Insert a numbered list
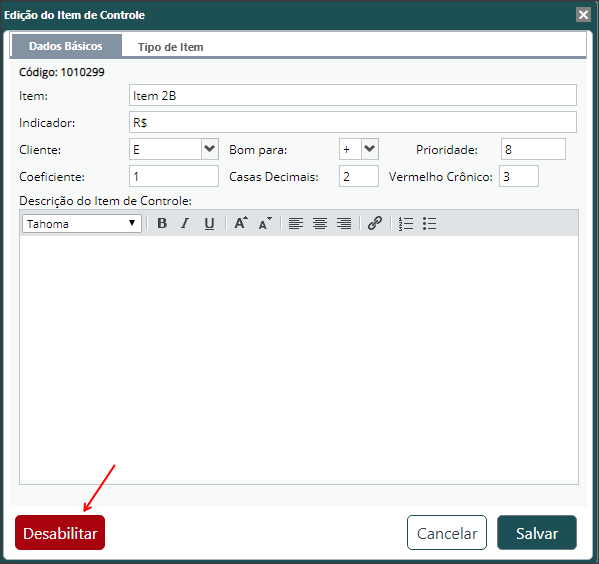Image resolution: width=599 pixels, height=564 pixels. point(406,223)
